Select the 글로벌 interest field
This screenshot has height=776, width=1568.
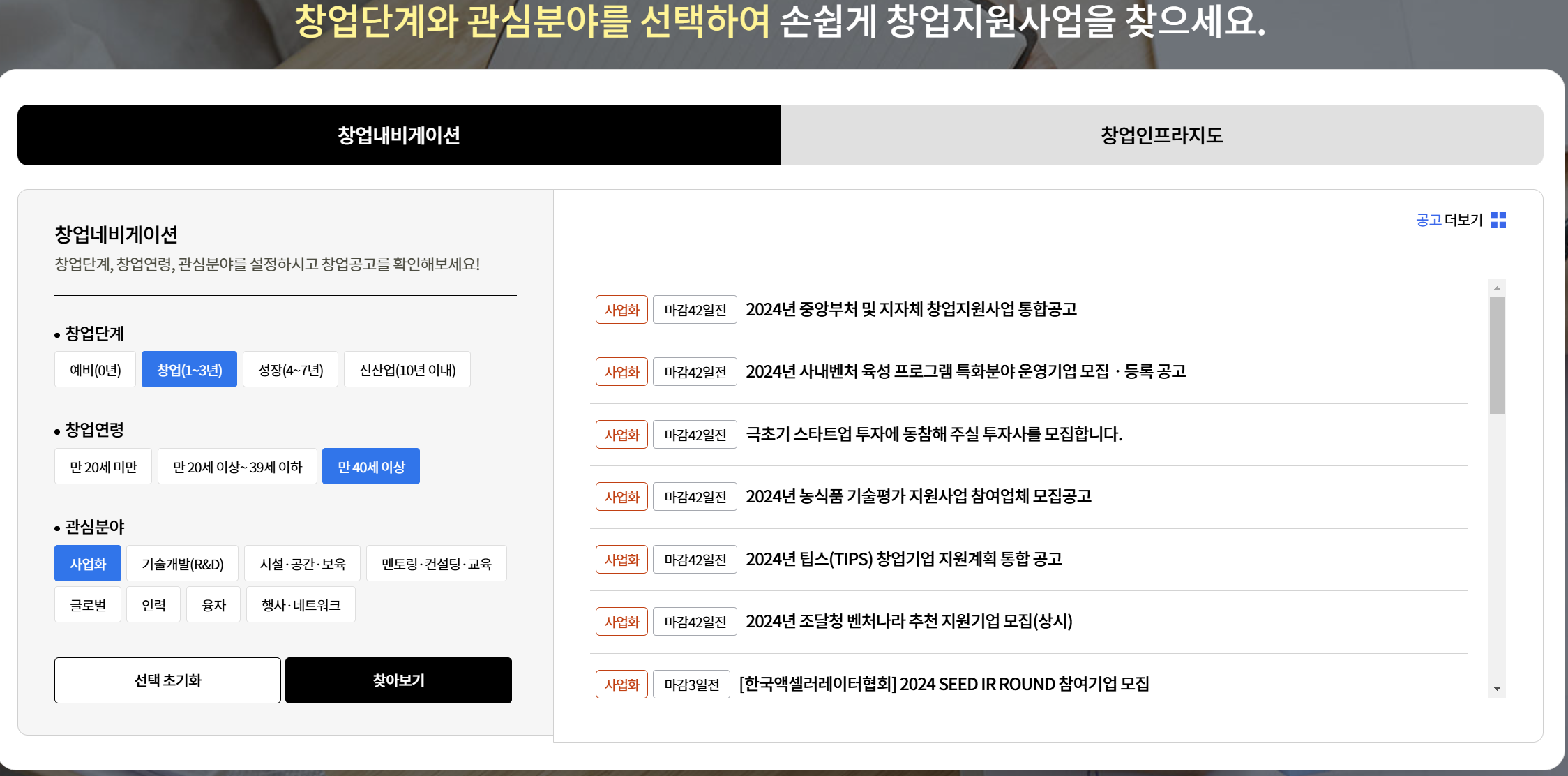[x=88, y=605]
